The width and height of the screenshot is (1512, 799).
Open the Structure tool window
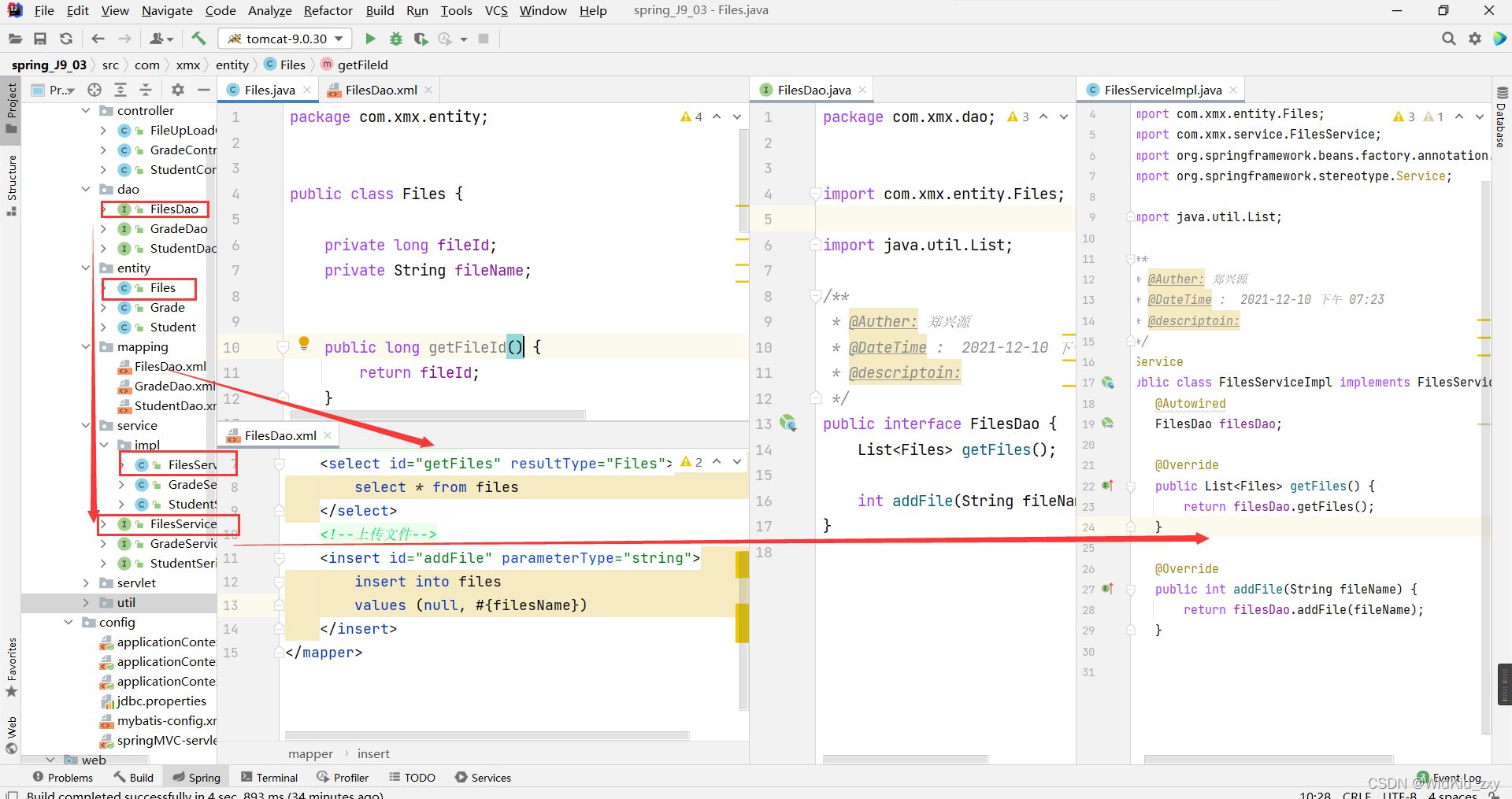click(x=12, y=186)
